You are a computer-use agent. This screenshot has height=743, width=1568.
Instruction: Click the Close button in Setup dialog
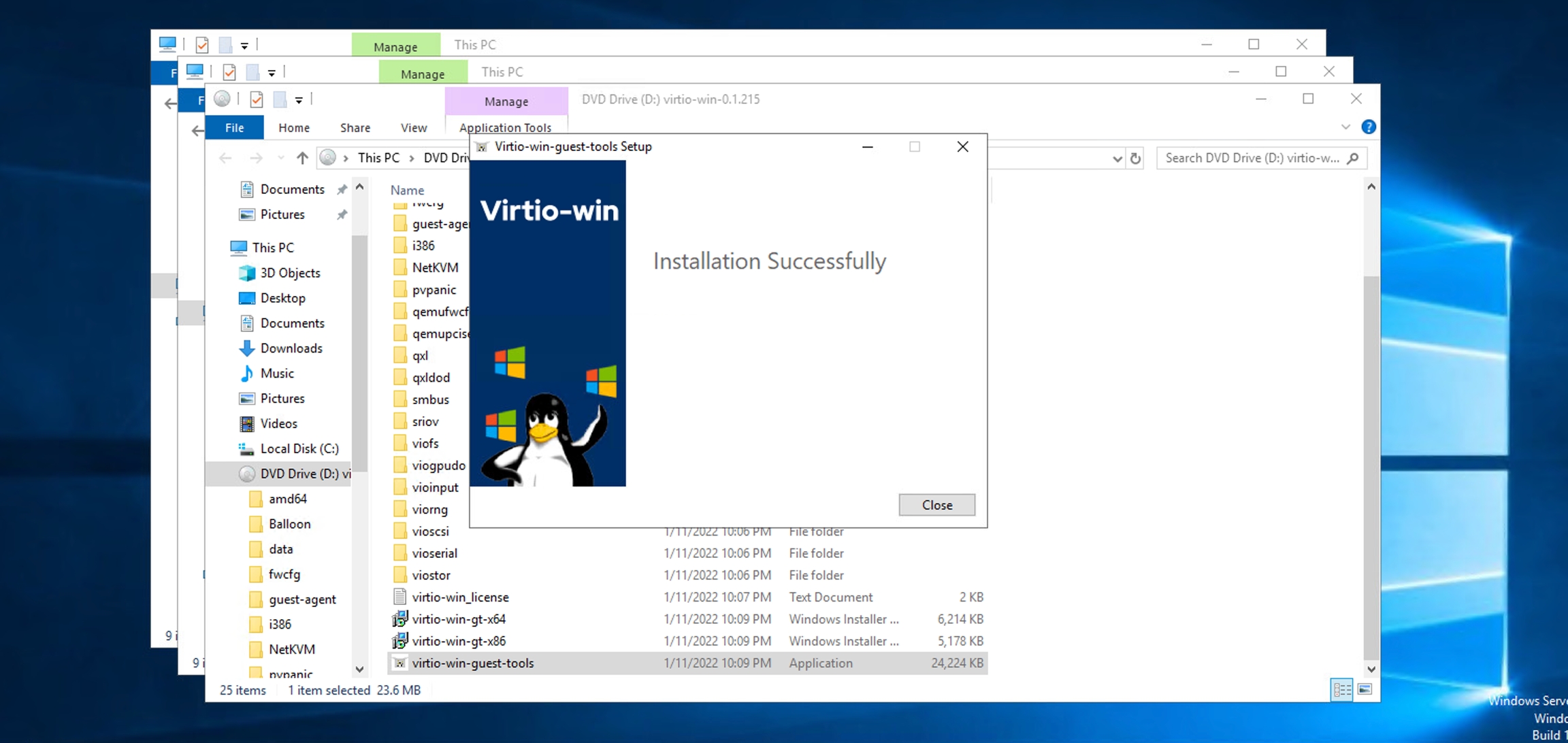coord(936,505)
